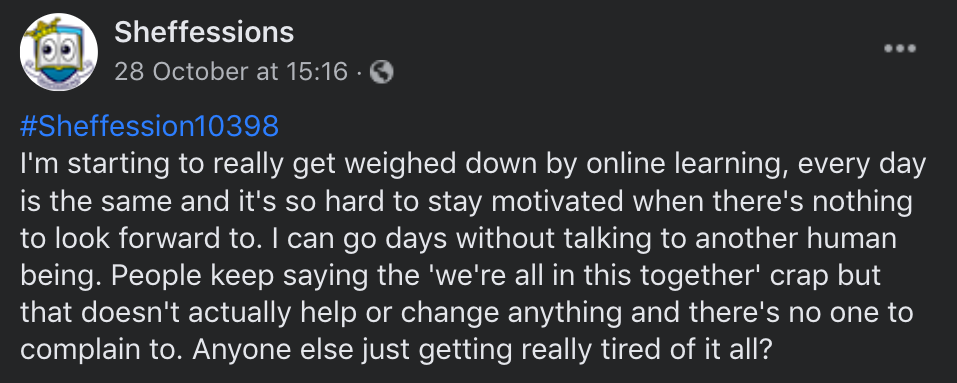Visit the Sheffessions page name link

tap(204, 32)
